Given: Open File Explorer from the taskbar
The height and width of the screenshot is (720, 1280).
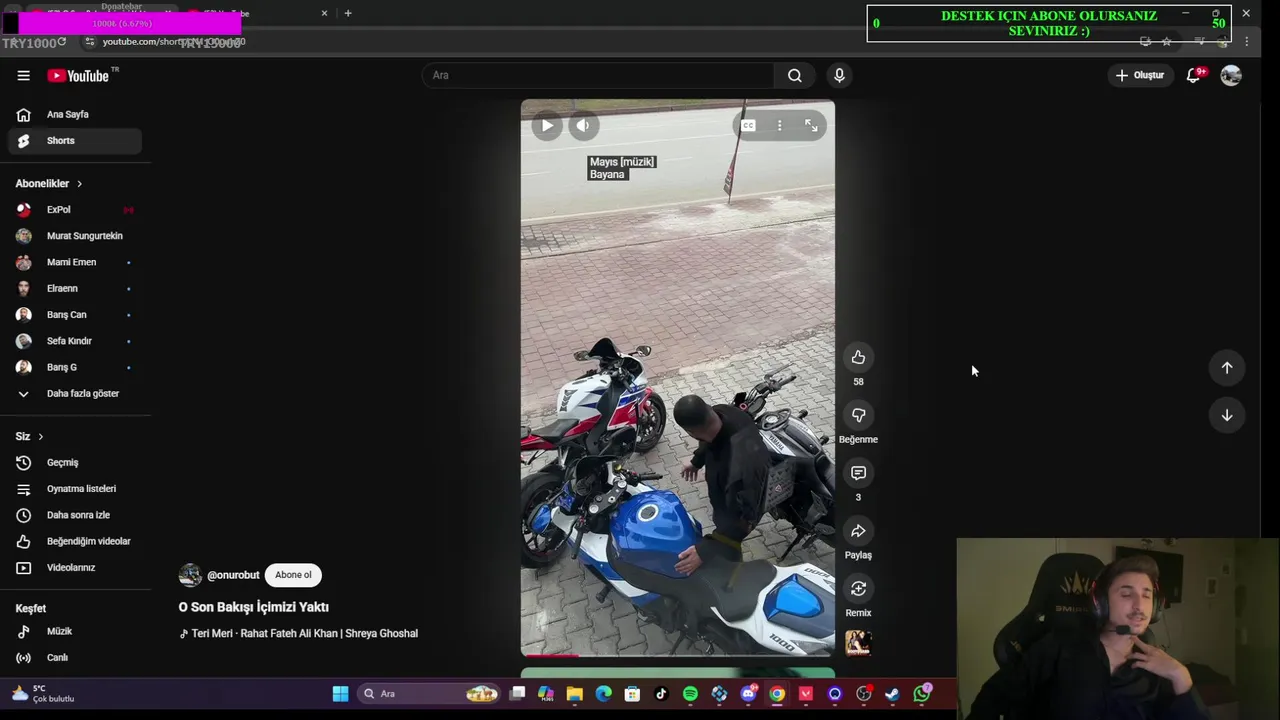Looking at the screenshot, I should tap(575, 693).
